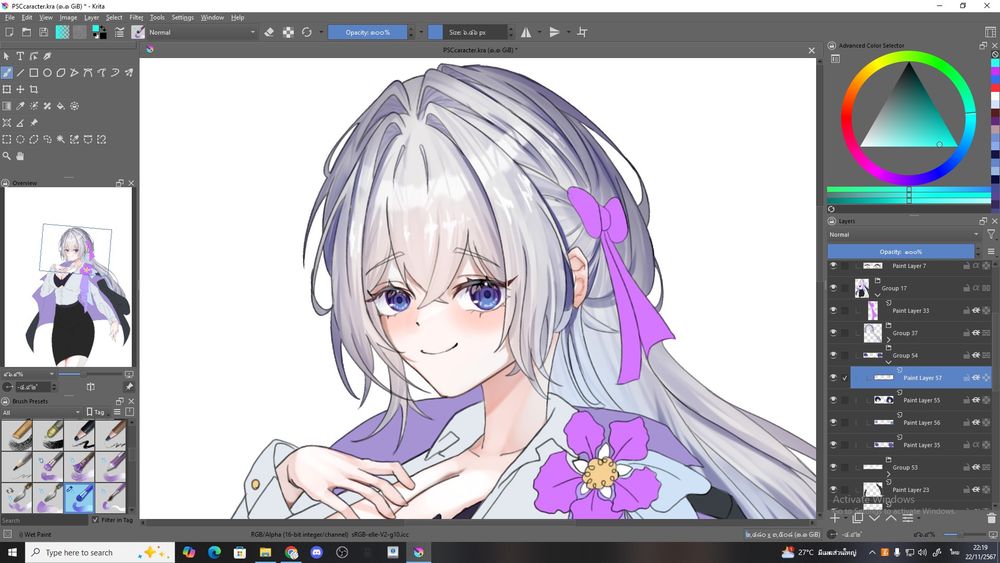This screenshot has width=1000, height=563.
Task: Select the Text tool in toolbox
Action: (20, 56)
